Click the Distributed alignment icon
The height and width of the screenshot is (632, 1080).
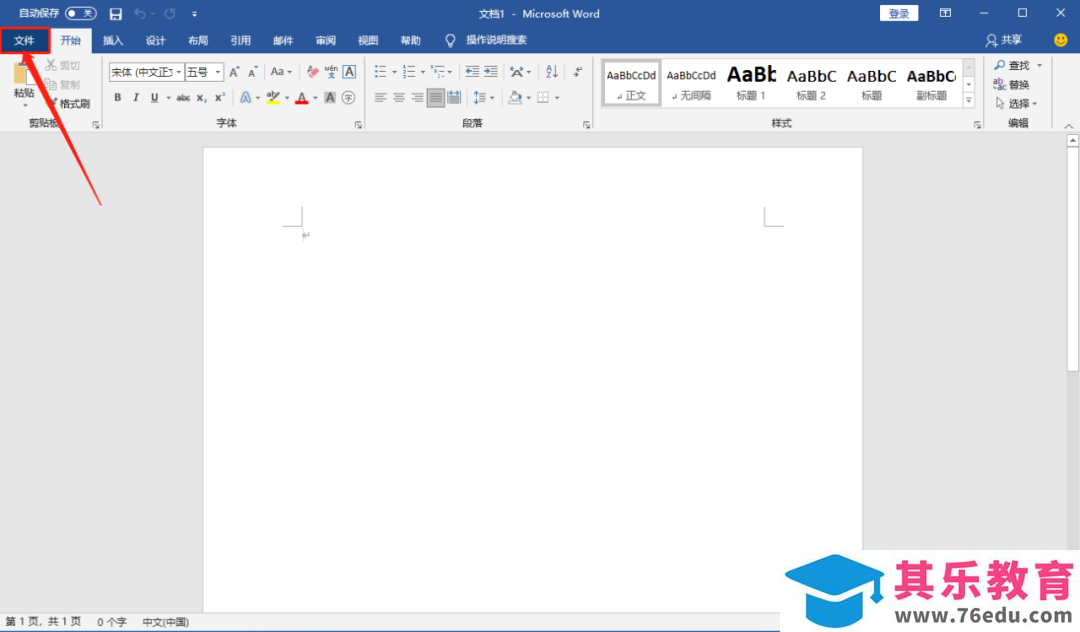[x=454, y=98]
